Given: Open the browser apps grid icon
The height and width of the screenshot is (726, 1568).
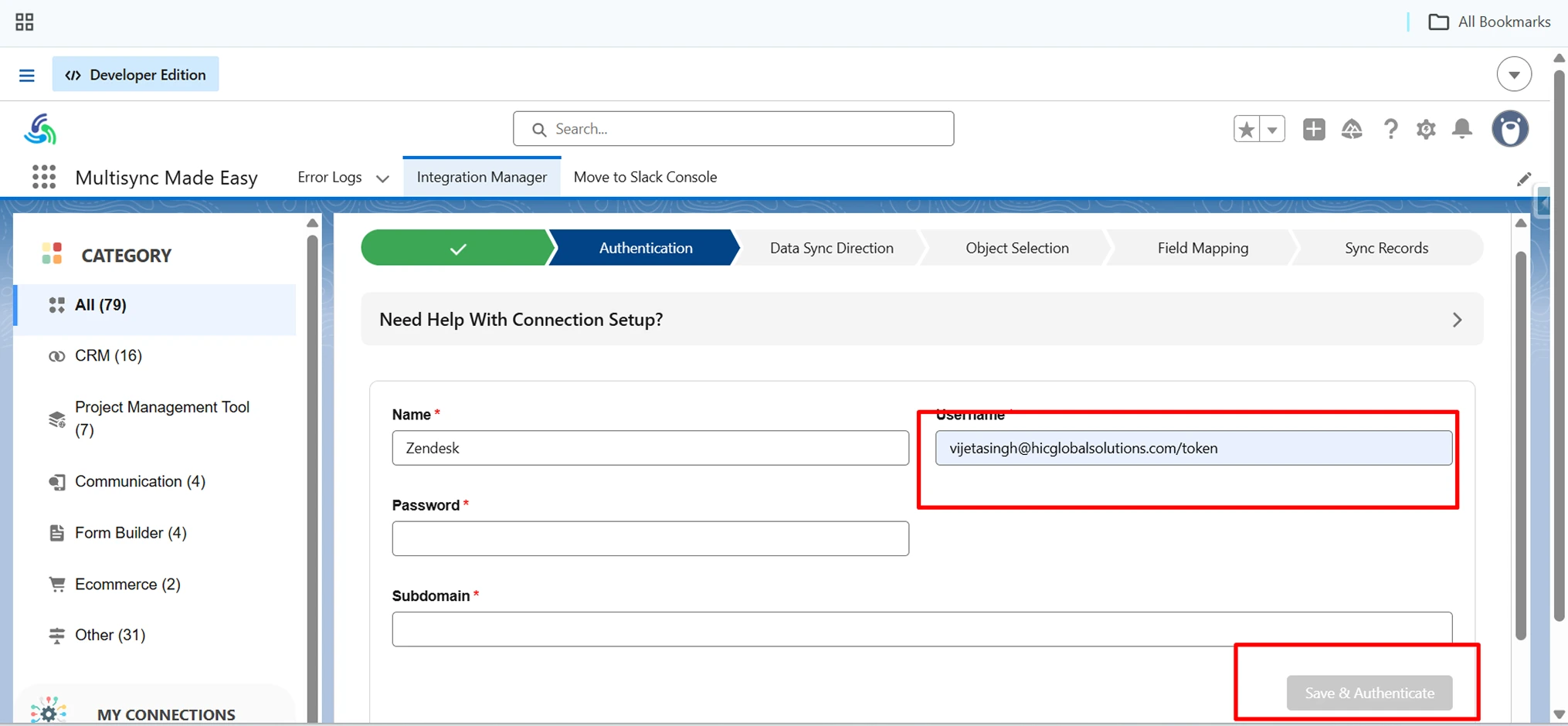Looking at the screenshot, I should (x=24, y=22).
